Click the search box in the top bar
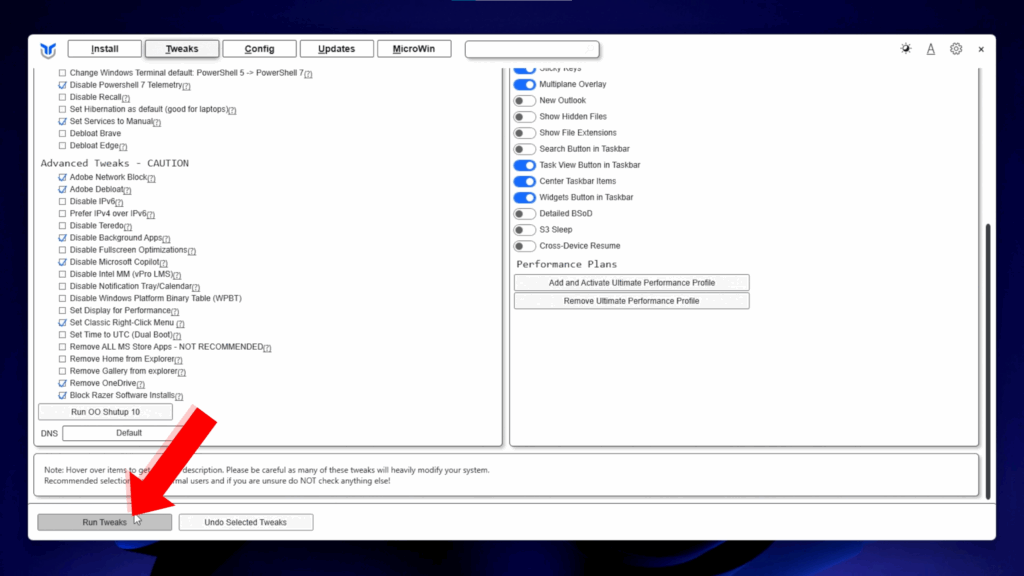Viewport: 1024px width, 576px height. (x=532, y=49)
